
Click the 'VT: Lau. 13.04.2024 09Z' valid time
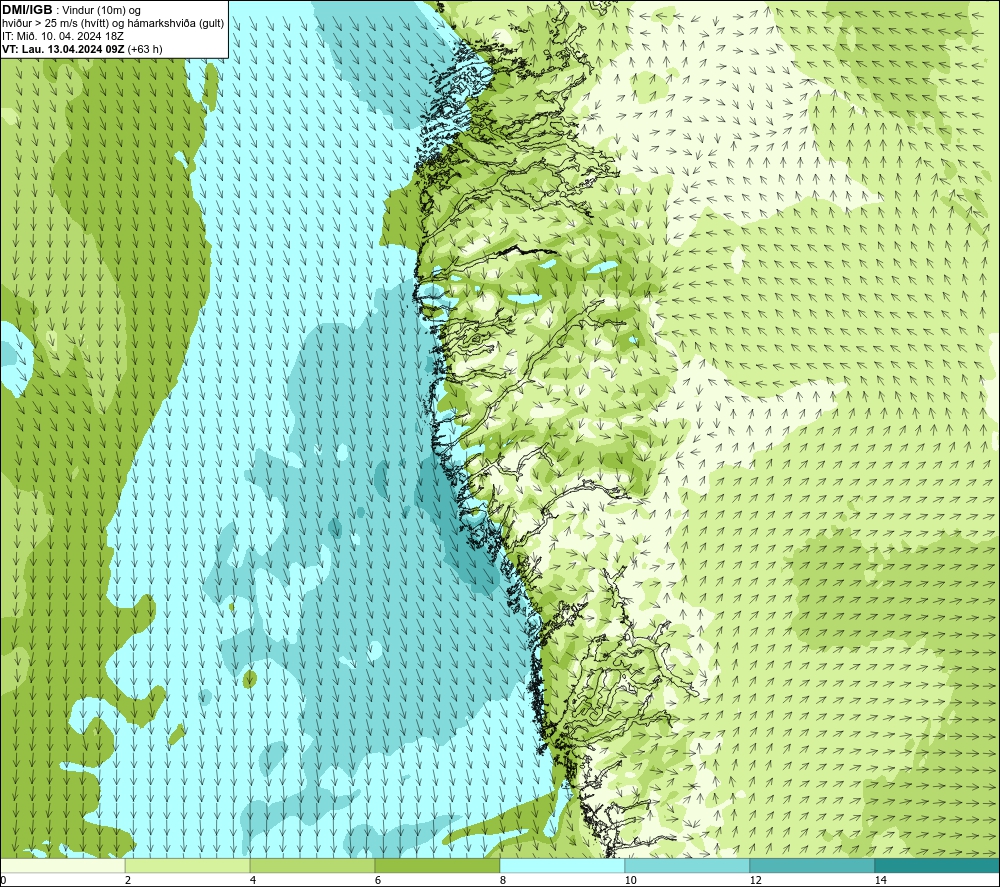point(64,49)
